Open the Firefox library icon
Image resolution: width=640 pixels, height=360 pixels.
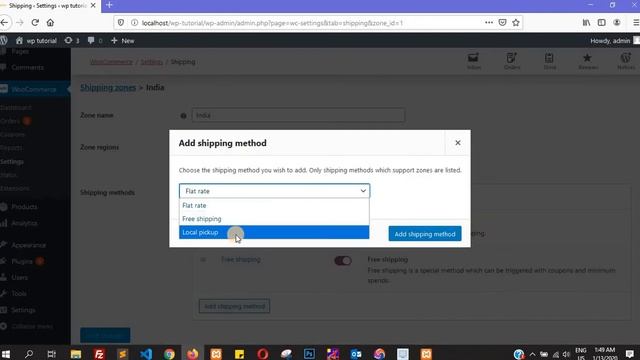click(586, 23)
